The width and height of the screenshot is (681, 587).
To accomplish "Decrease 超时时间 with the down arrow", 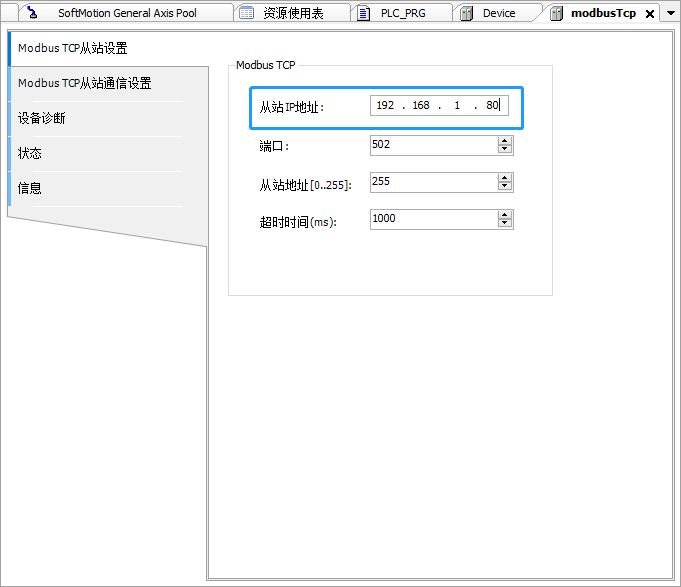I will [505, 224].
